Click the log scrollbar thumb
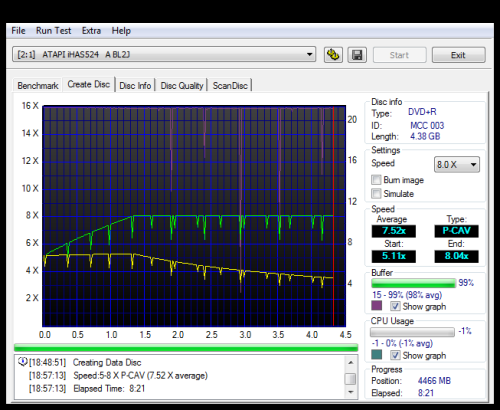This screenshot has height=410, width=500. [350, 379]
